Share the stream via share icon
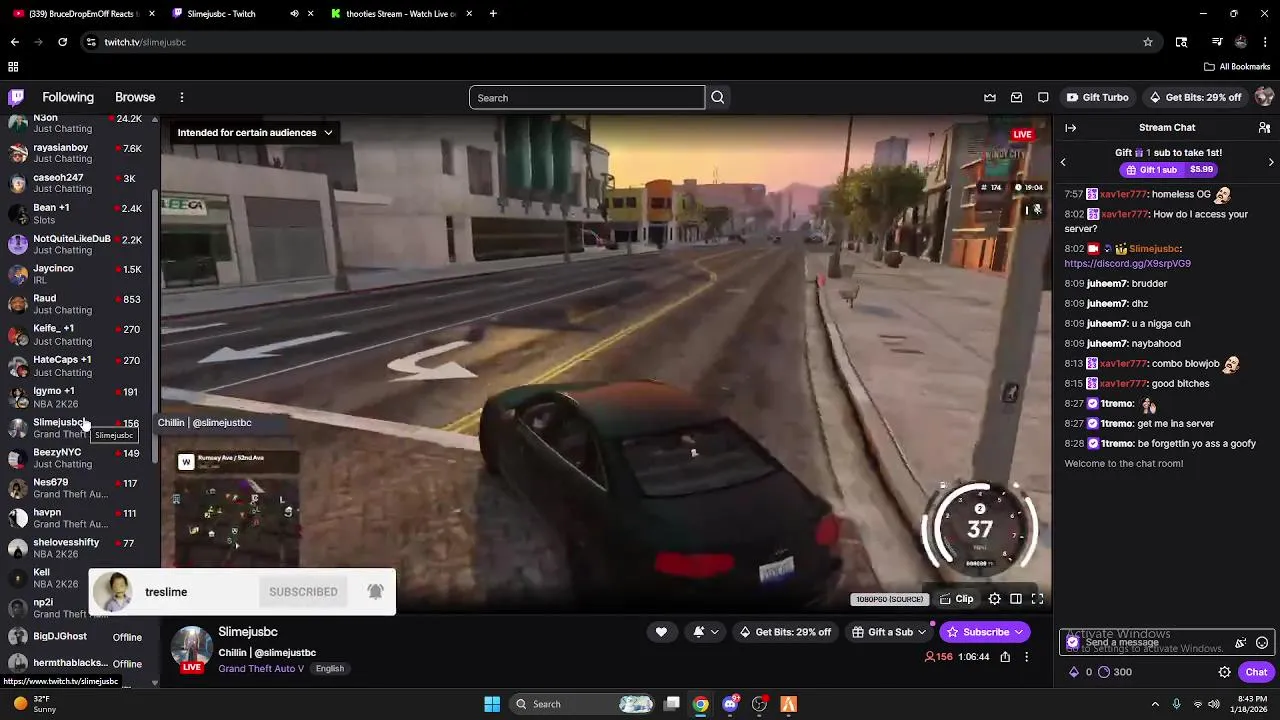The width and height of the screenshot is (1280, 720). point(1005,657)
